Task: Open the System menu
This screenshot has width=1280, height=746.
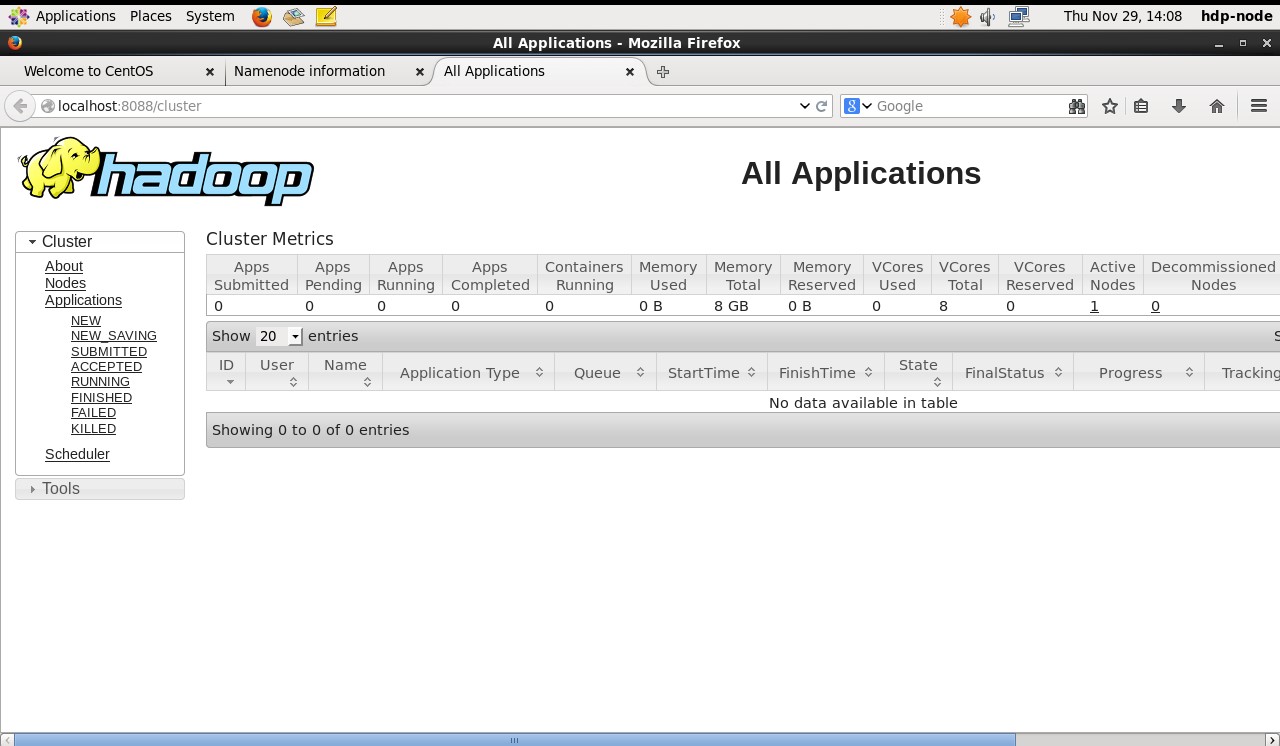Action: coord(210,16)
